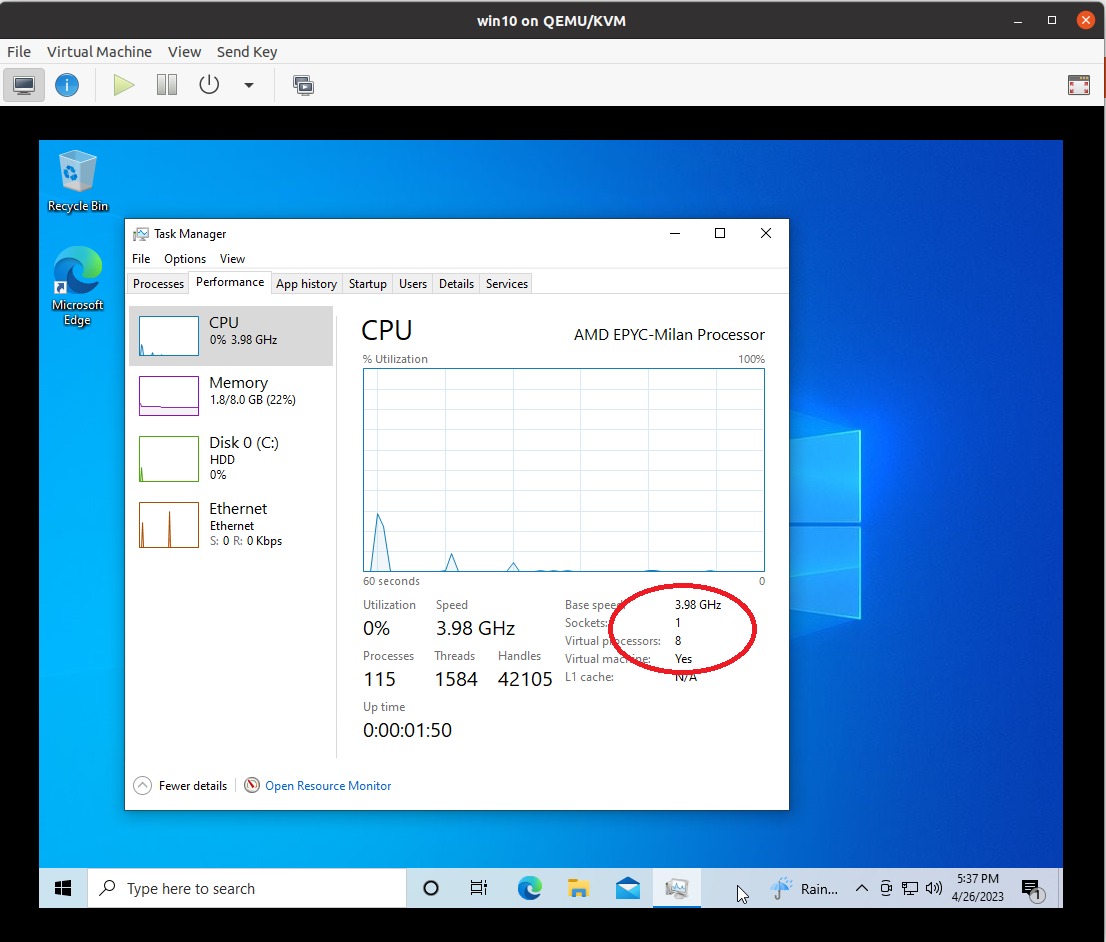Viewport: 1106px width, 942px height.
Task: Open File Explorer from taskbar
Action: 578,888
